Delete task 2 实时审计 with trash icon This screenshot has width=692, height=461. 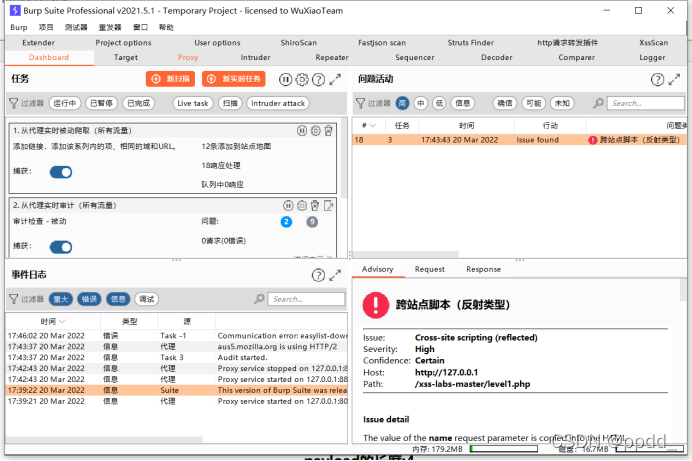315,206
